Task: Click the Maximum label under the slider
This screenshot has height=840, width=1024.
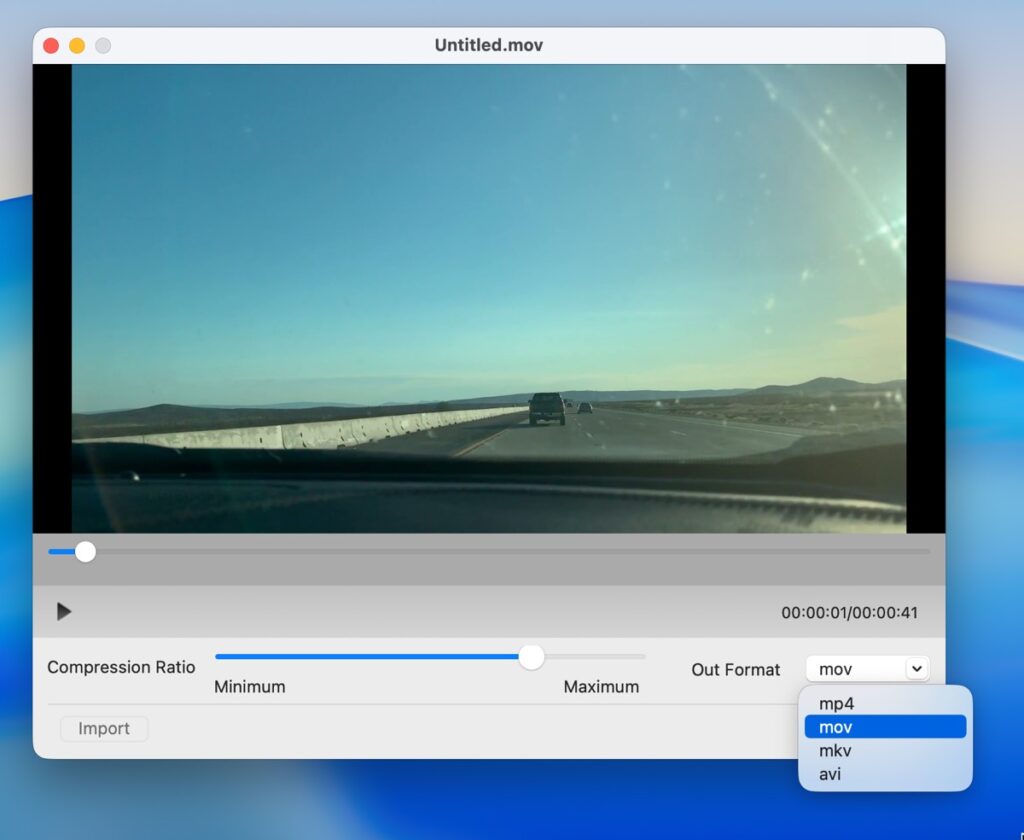Action: (601, 687)
